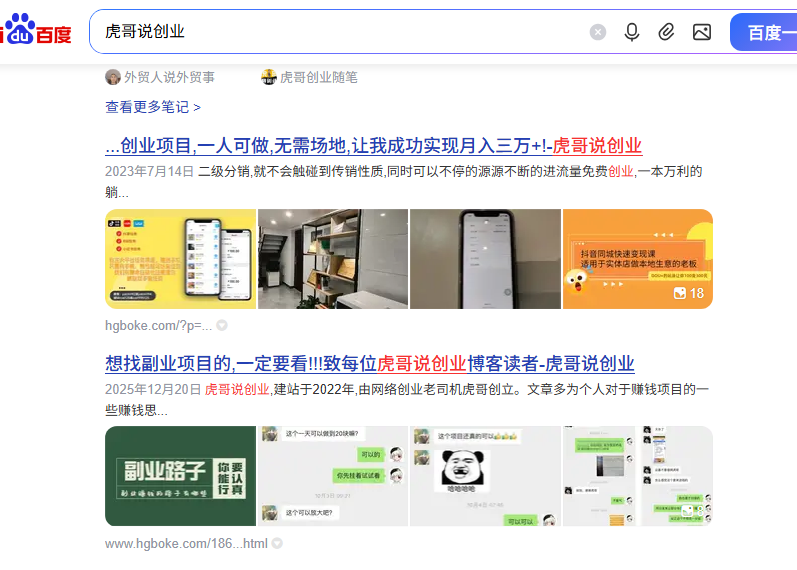Click the 百度一下 search button
This screenshot has height=570, width=797.
pyautogui.click(x=763, y=33)
